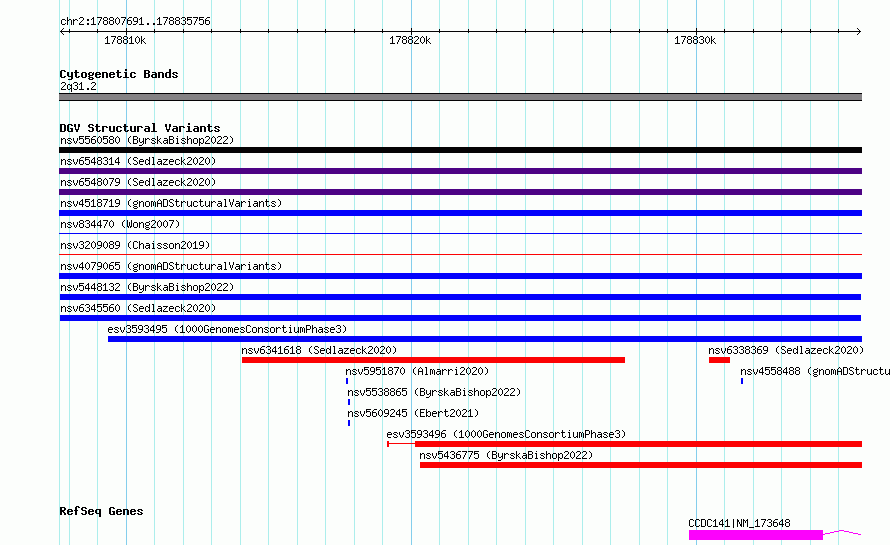Click the nsv6548079 purple variant bar
890x545 pixels.
460,192
